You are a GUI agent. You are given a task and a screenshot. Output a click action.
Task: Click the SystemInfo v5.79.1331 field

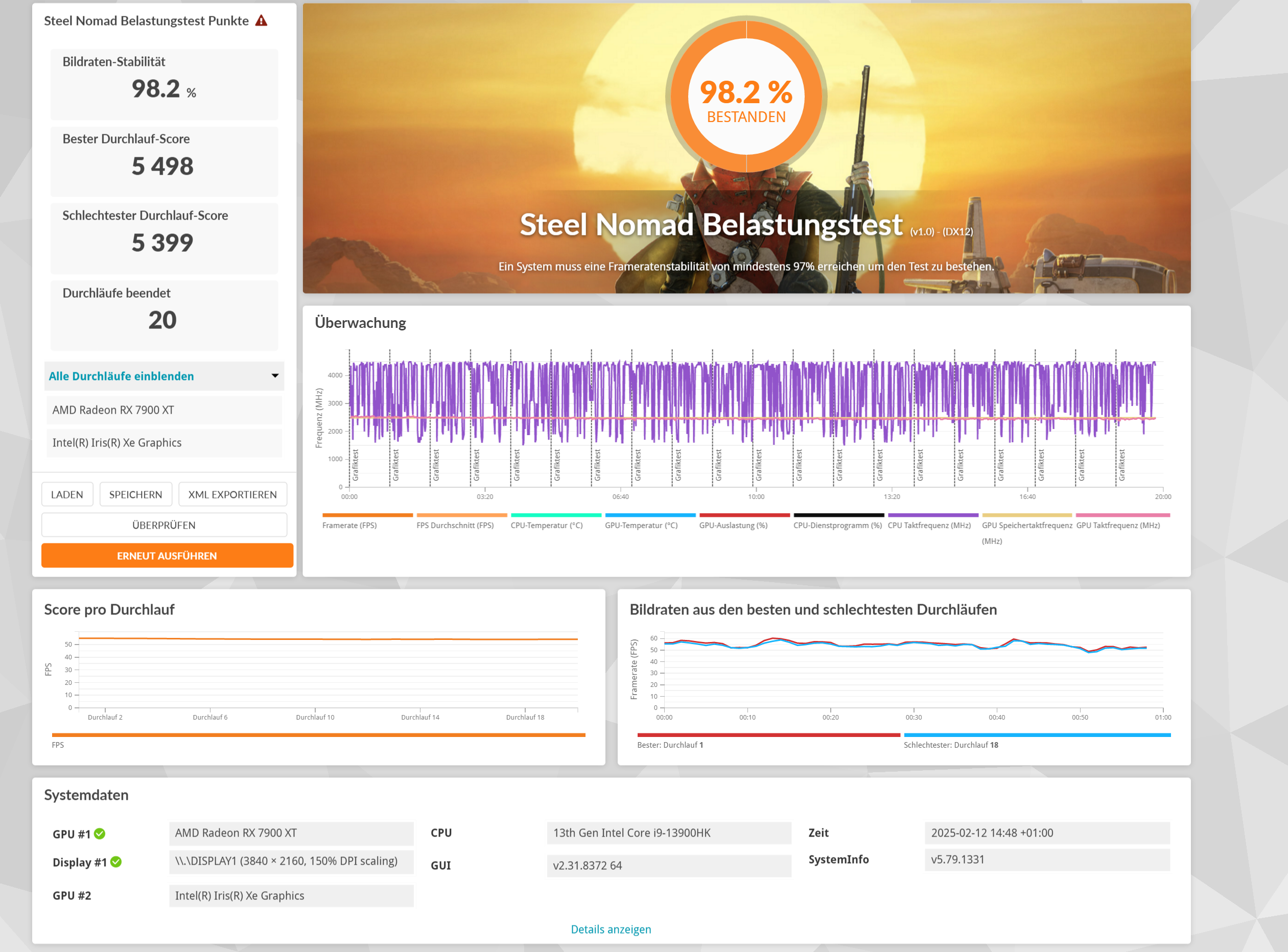point(1047,859)
